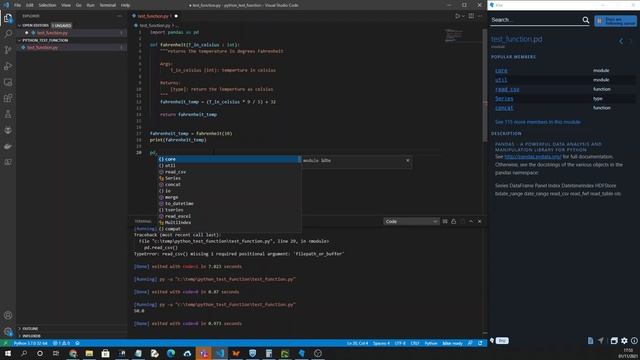Open Explorer panel More Actions ellipsis

tap(120, 16)
